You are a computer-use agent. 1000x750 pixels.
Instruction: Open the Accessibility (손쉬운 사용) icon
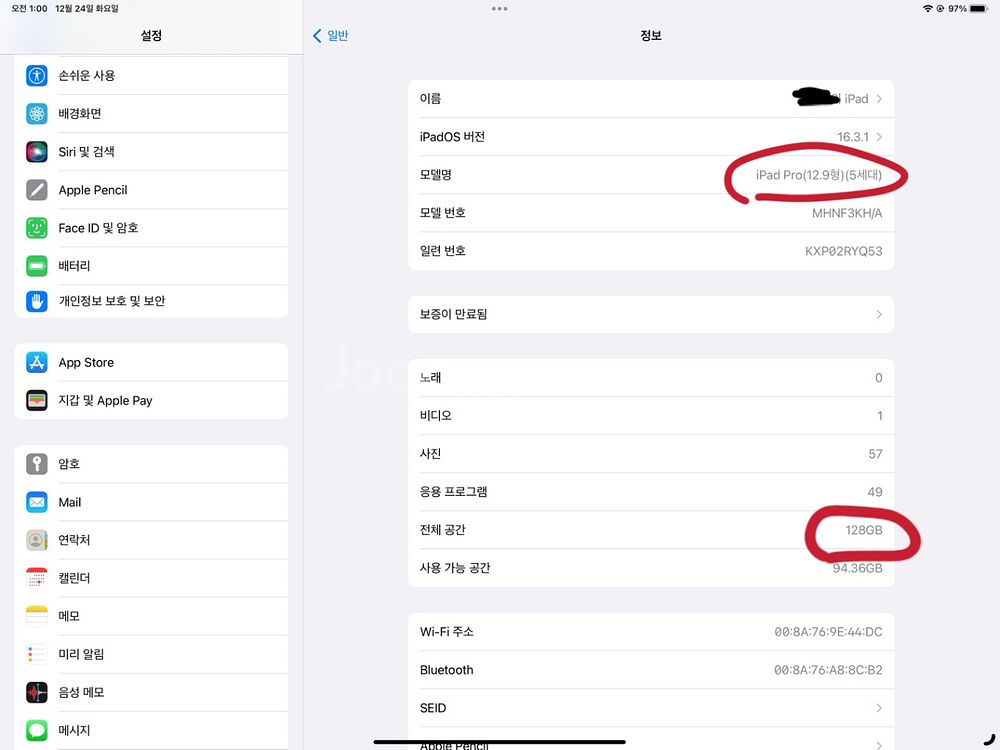pos(36,75)
